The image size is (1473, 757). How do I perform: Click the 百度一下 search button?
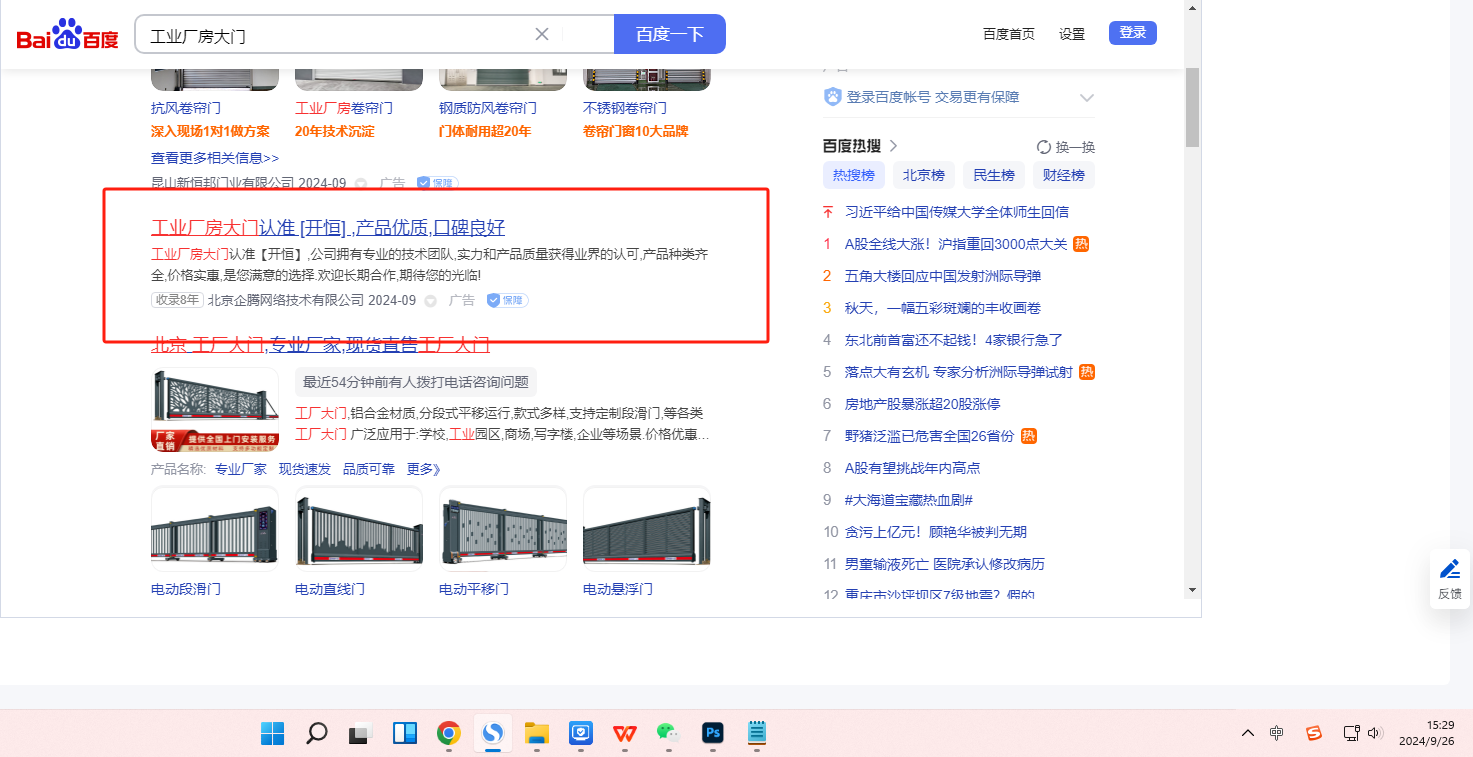[669, 34]
